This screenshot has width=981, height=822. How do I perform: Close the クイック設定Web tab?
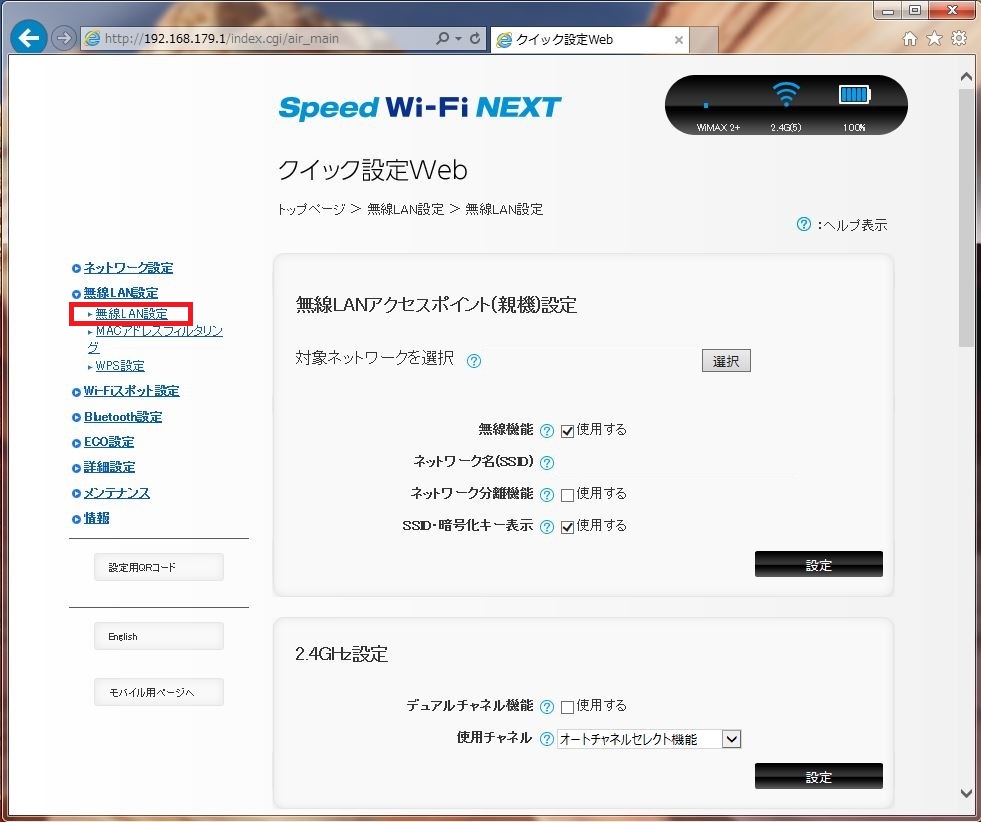(678, 39)
